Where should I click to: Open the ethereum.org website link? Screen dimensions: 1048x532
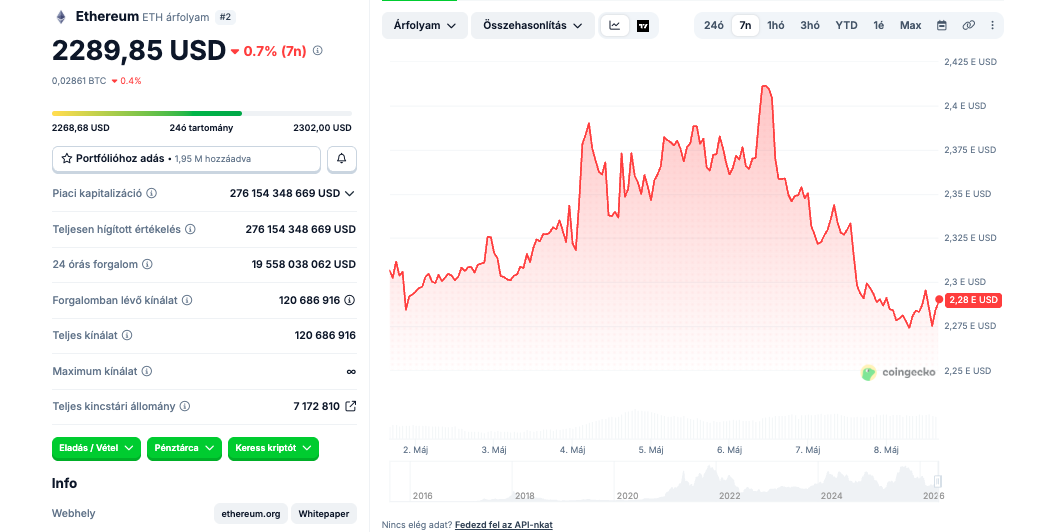click(251, 514)
